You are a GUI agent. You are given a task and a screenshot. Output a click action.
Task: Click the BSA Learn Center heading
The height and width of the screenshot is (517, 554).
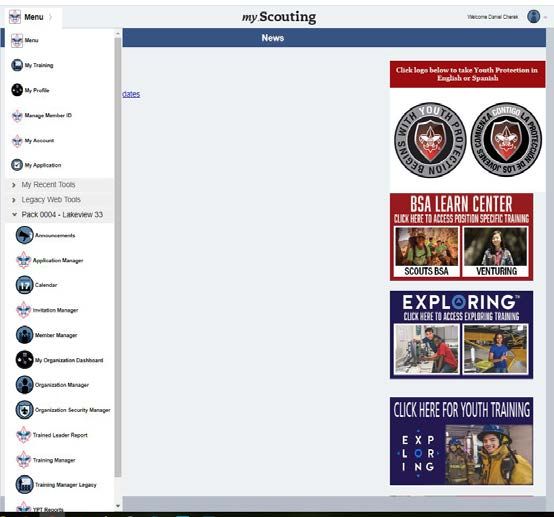tap(461, 204)
